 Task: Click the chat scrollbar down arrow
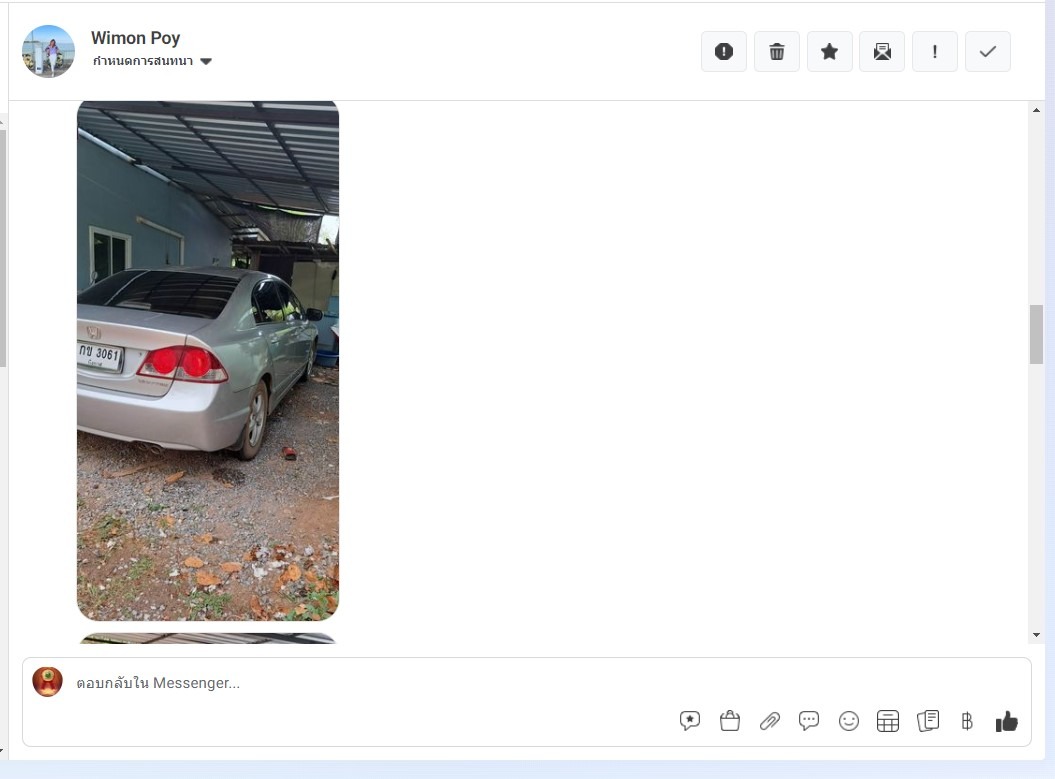1036,634
